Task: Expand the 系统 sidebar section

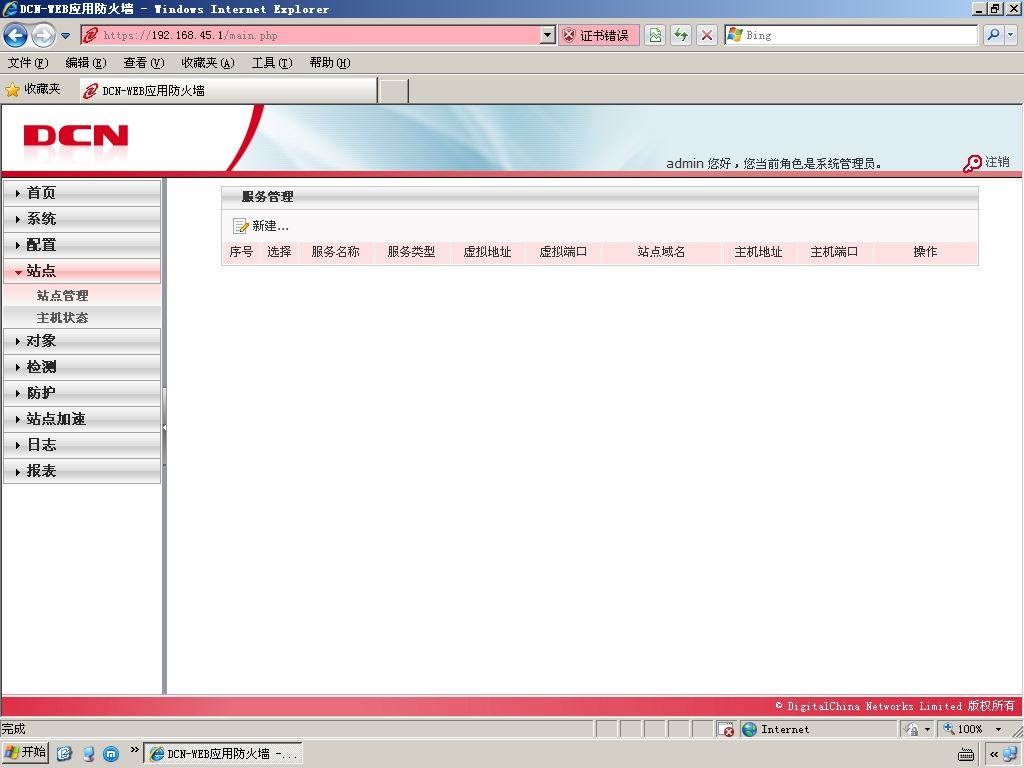Action: coord(82,219)
